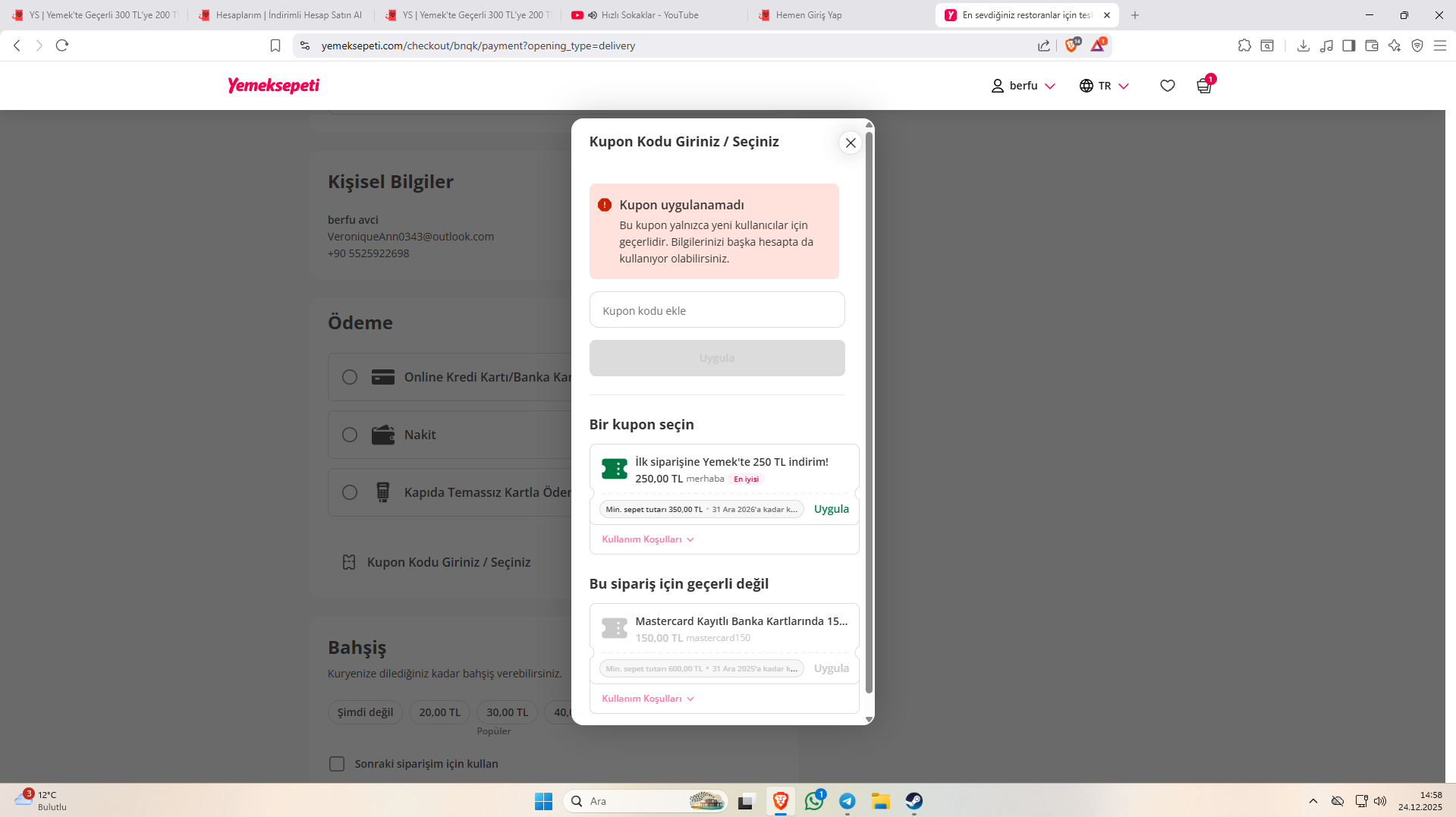
Task: Choose the 30,00 TL tip
Action: click(508, 712)
